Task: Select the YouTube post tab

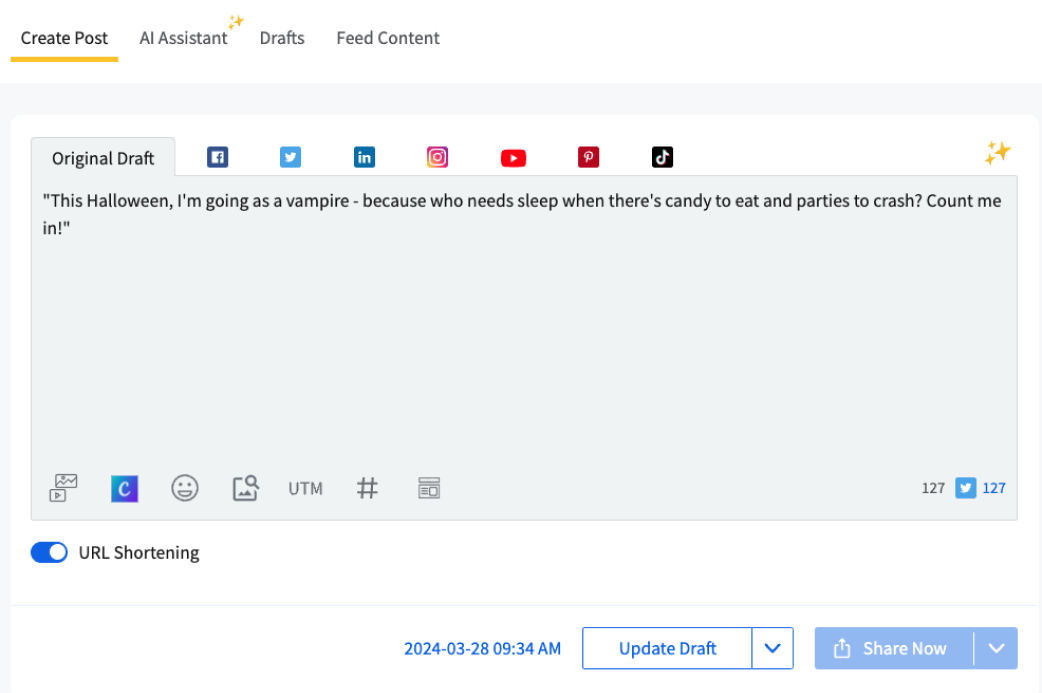Action: tap(513, 158)
